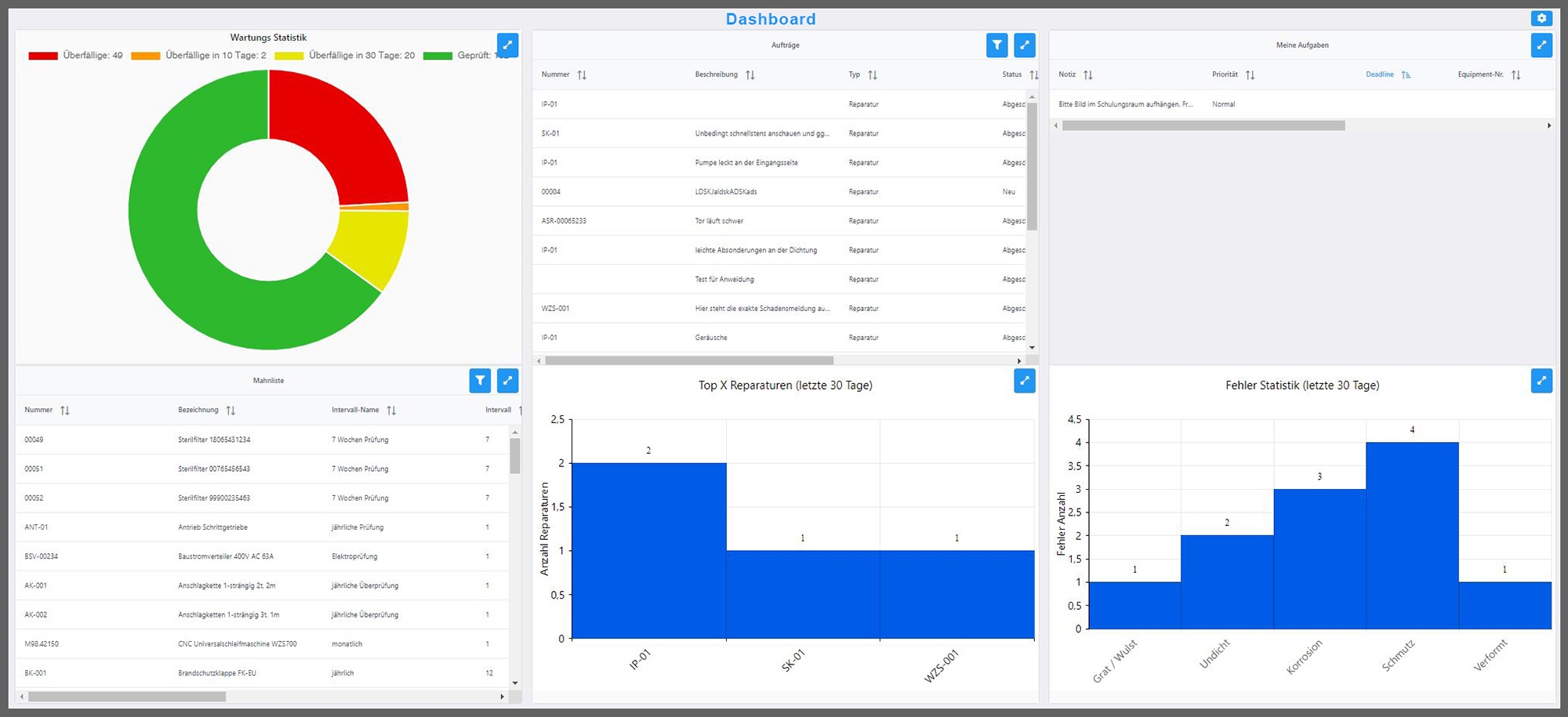Image resolution: width=1568 pixels, height=717 pixels.
Task: Click Meine Aufgaben horizontal scrollbar thumb
Action: point(1203,125)
